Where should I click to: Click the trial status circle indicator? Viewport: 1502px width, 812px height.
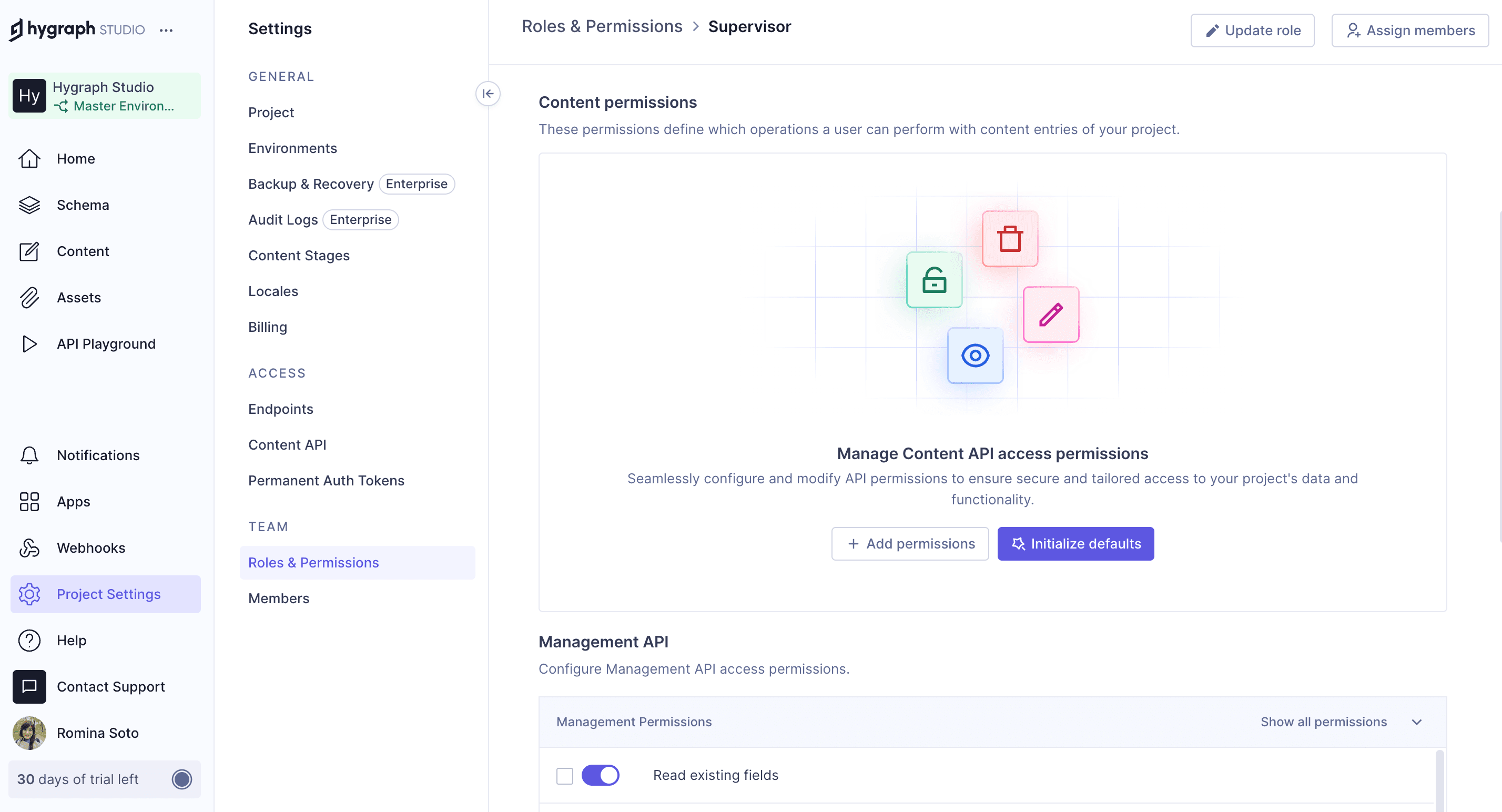(182, 779)
